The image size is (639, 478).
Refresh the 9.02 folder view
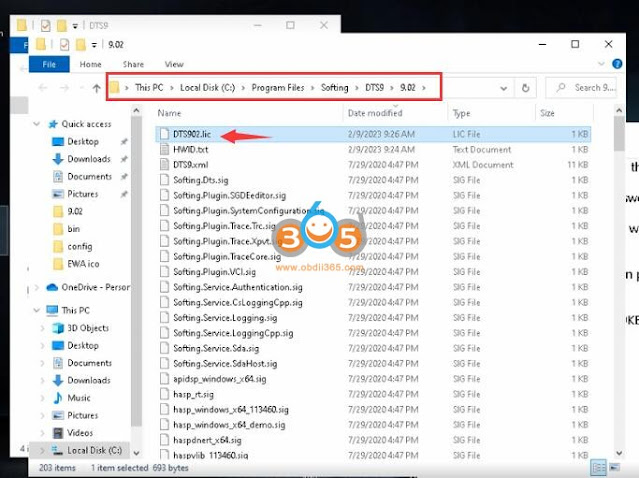[525, 88]
